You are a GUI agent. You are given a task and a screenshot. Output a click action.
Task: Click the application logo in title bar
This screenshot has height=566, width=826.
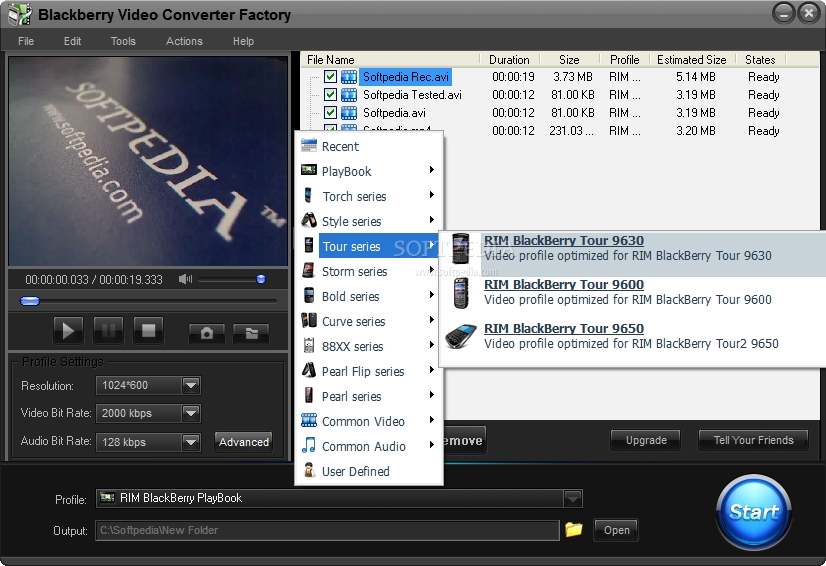[20, 14]
